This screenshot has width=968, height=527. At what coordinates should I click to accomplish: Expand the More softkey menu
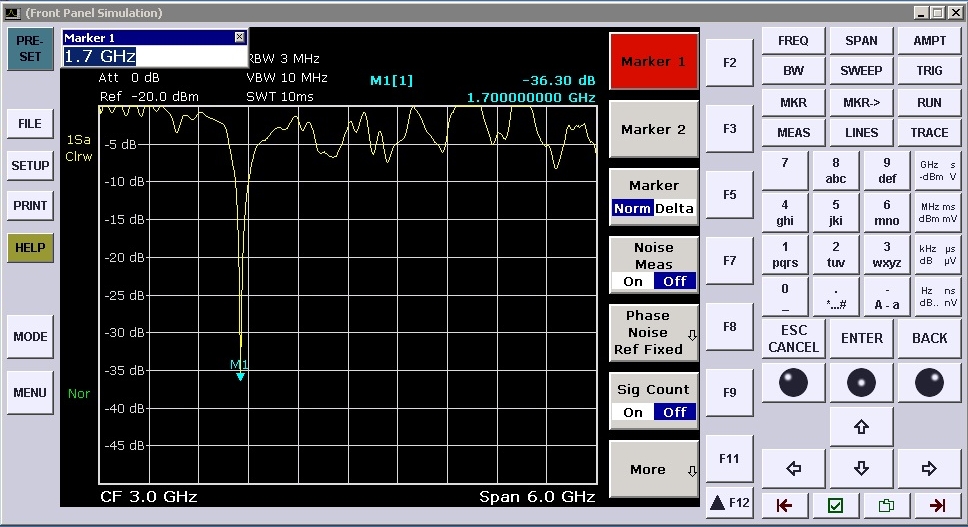point(654,469)
